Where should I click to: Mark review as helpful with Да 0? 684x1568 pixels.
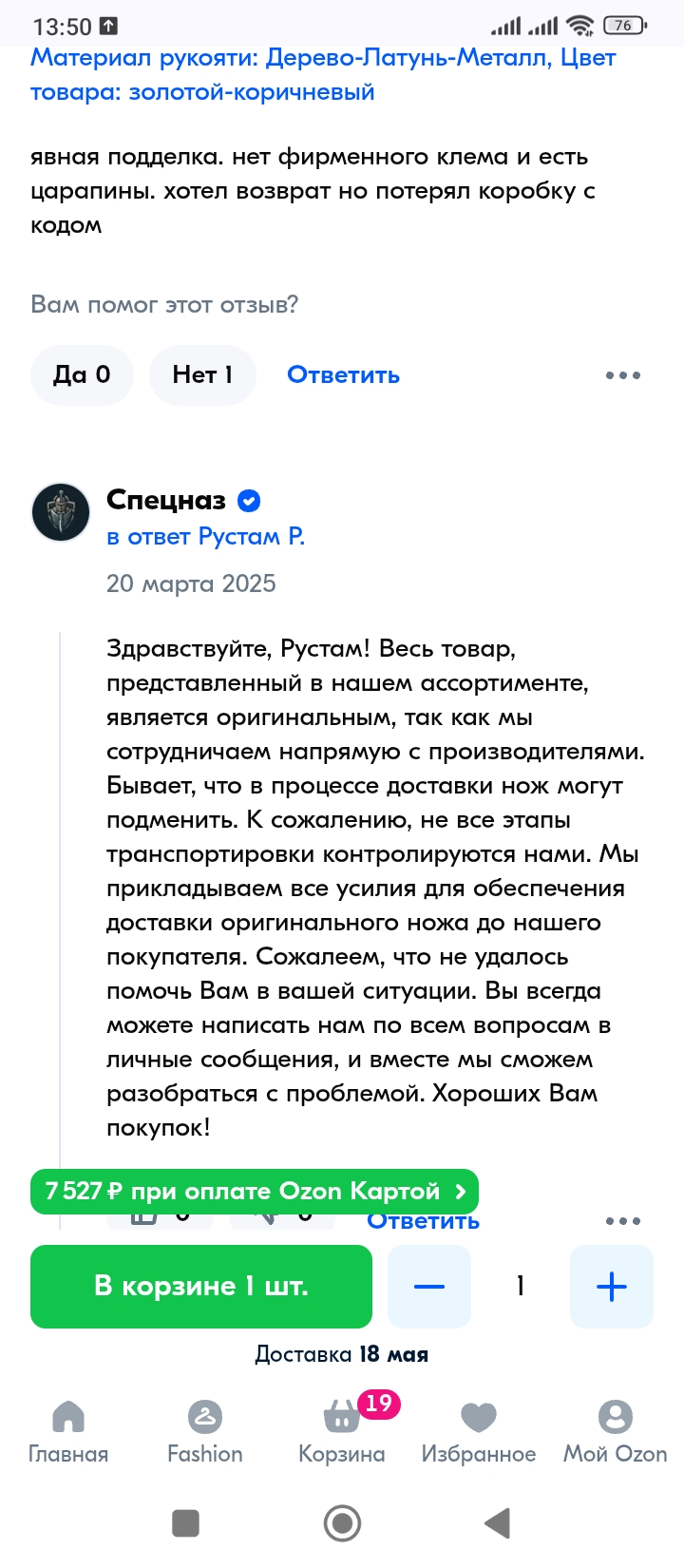pos(82,375)
